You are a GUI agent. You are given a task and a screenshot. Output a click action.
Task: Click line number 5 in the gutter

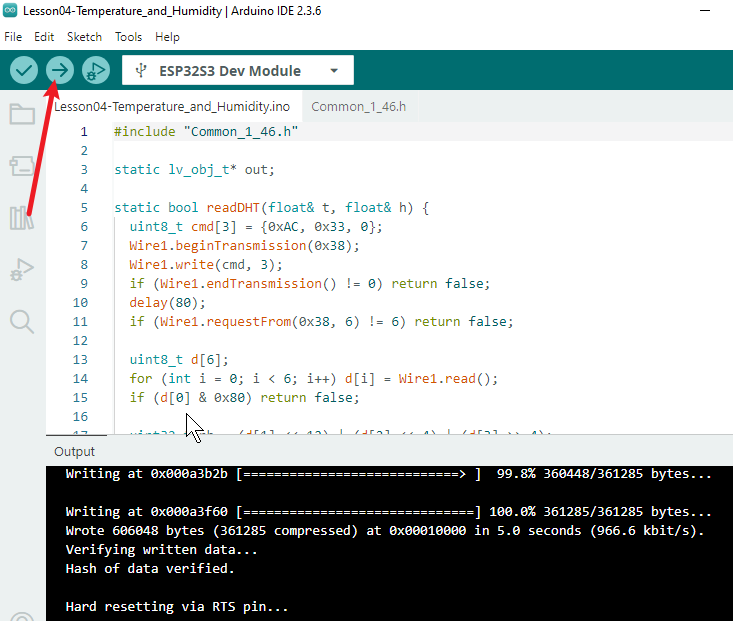(84, 208)
